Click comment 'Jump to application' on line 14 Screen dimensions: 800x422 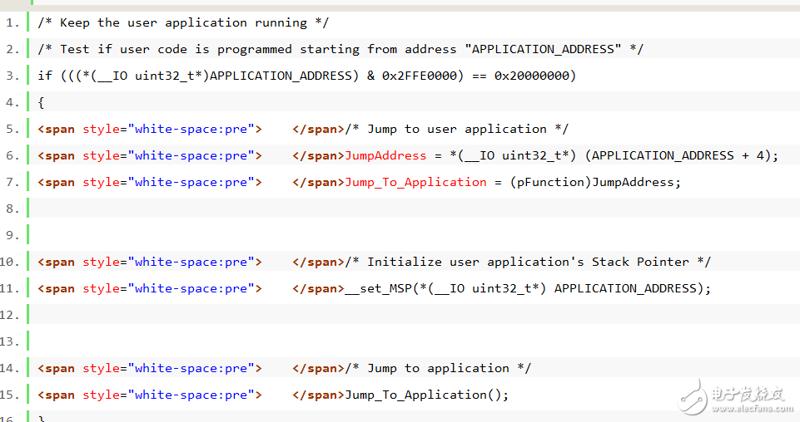[438, 368]
